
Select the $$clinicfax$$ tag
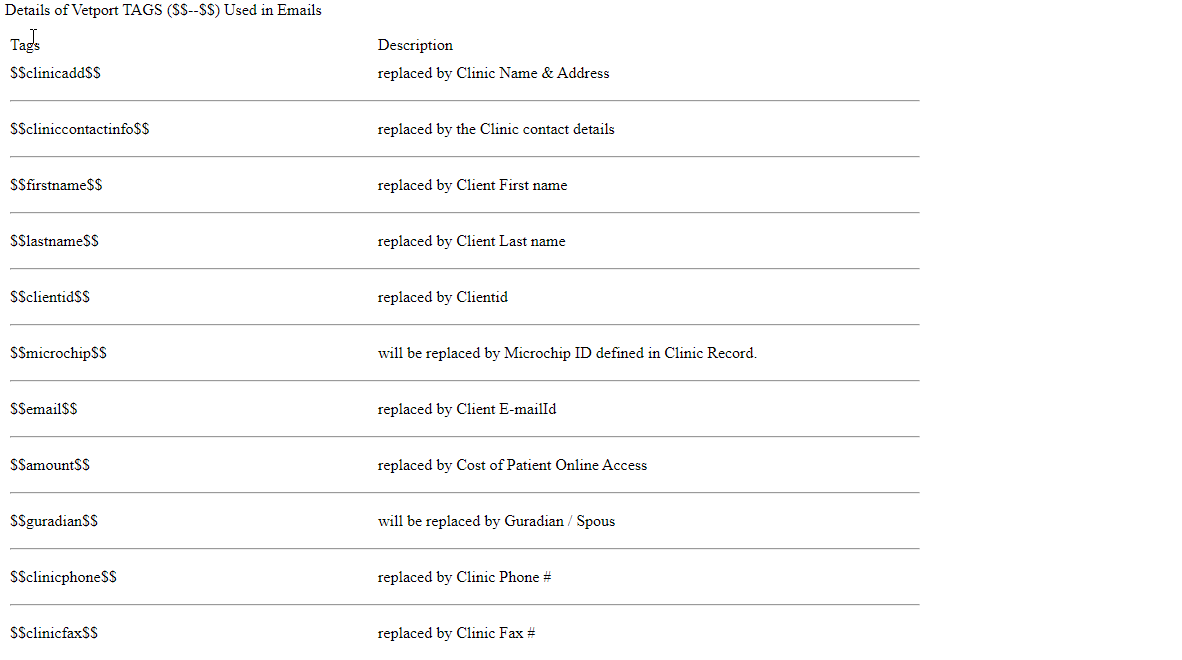tap(54, 633)
